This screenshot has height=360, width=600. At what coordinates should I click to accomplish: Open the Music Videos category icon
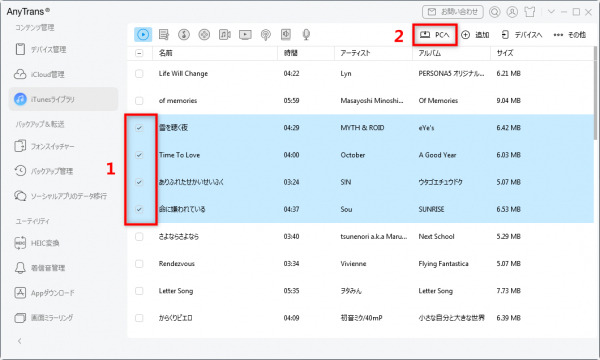click(x=225, y=34)
